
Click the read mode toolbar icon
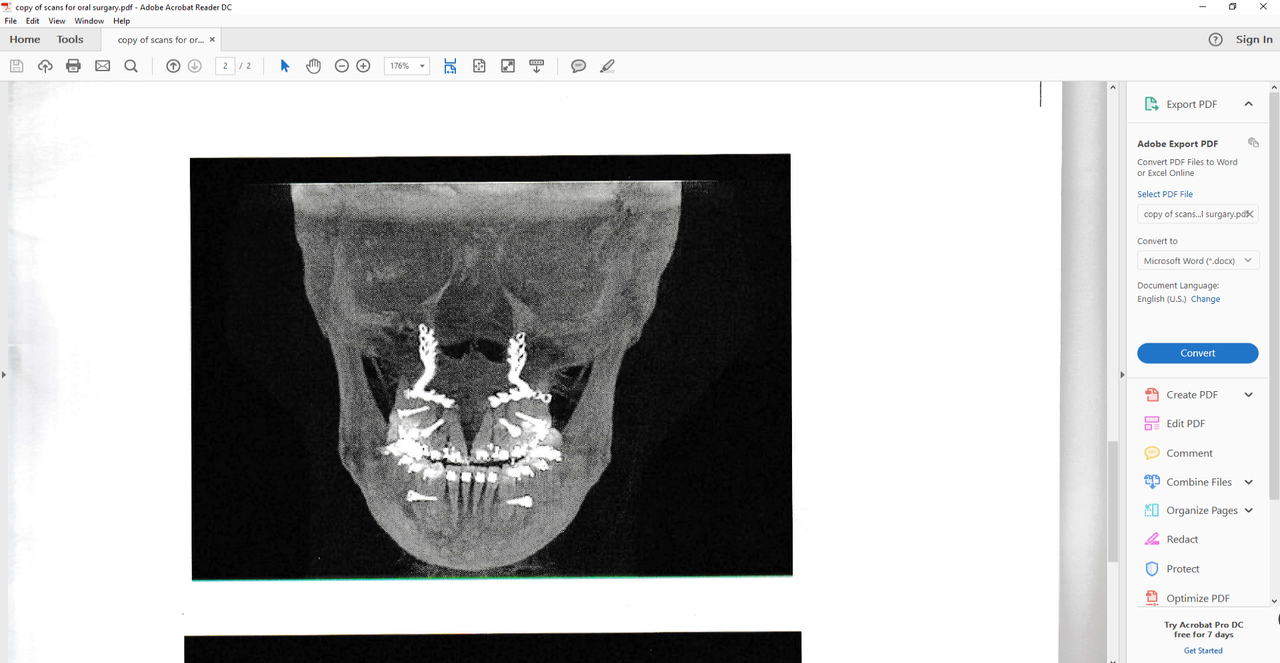(536, 66)
